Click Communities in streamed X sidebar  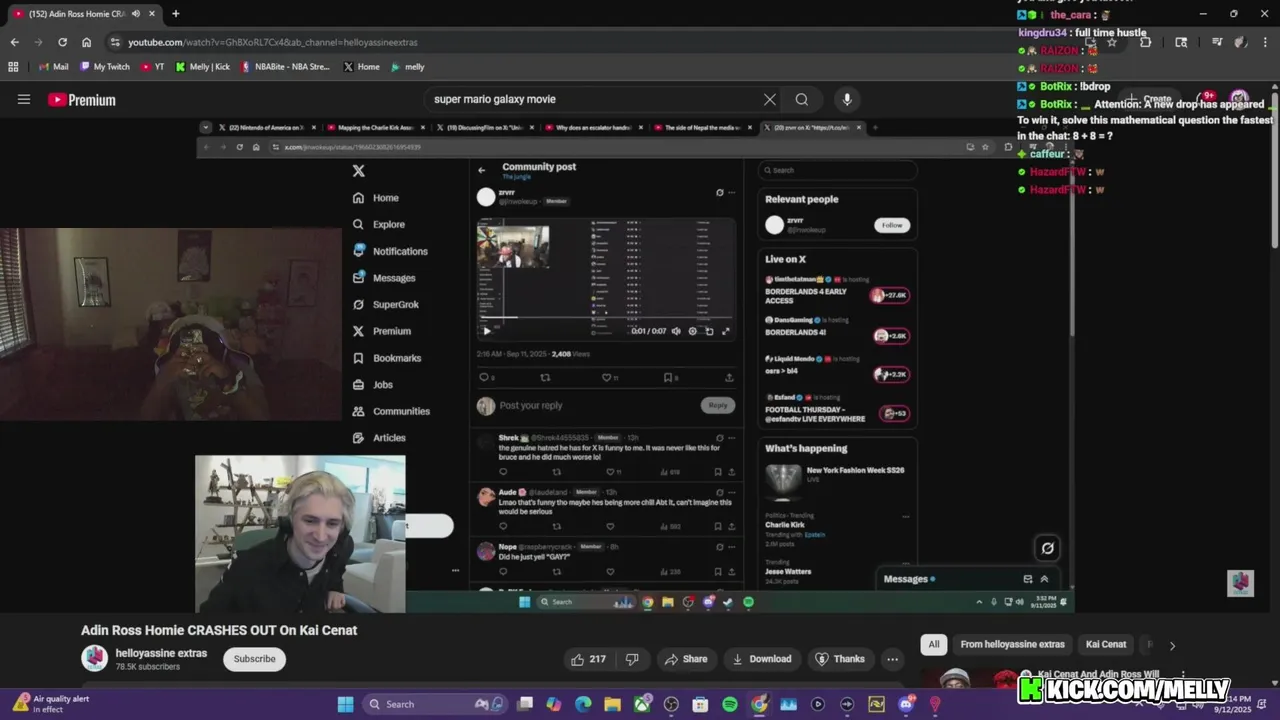click(391, 411)
